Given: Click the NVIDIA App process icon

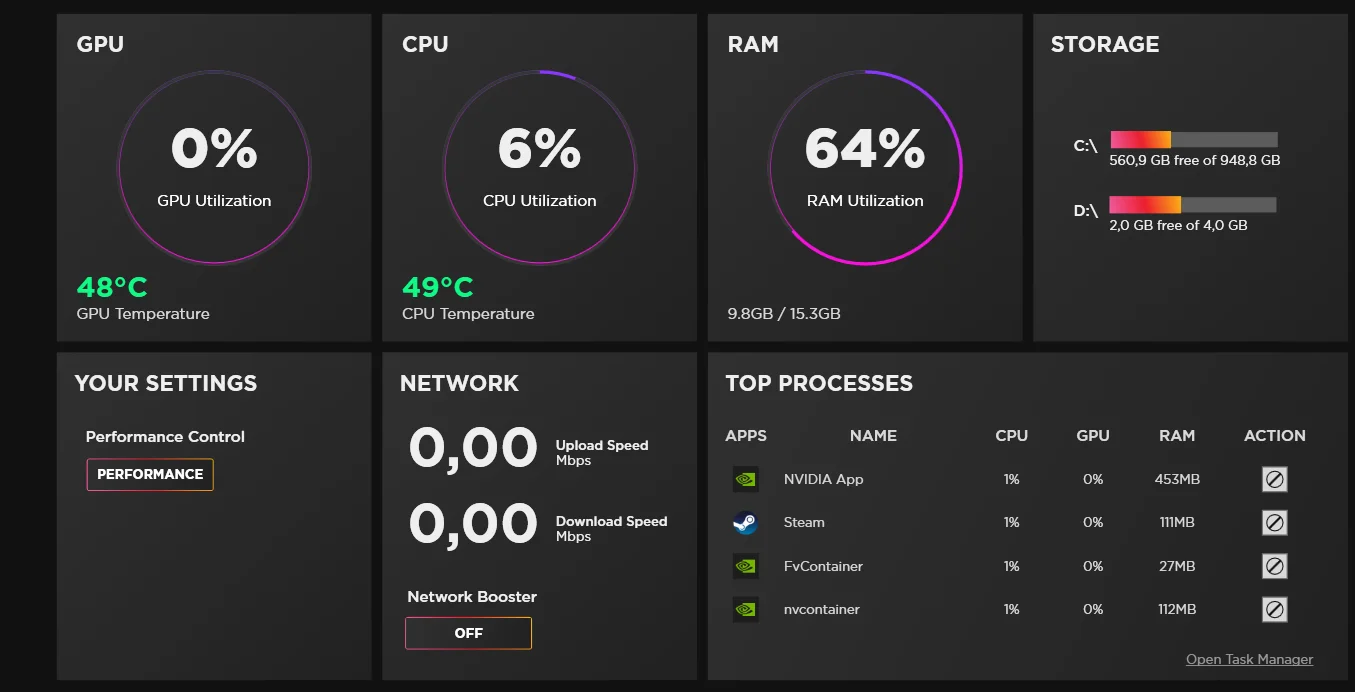Looking at the screenshot, I should [745, 479].
